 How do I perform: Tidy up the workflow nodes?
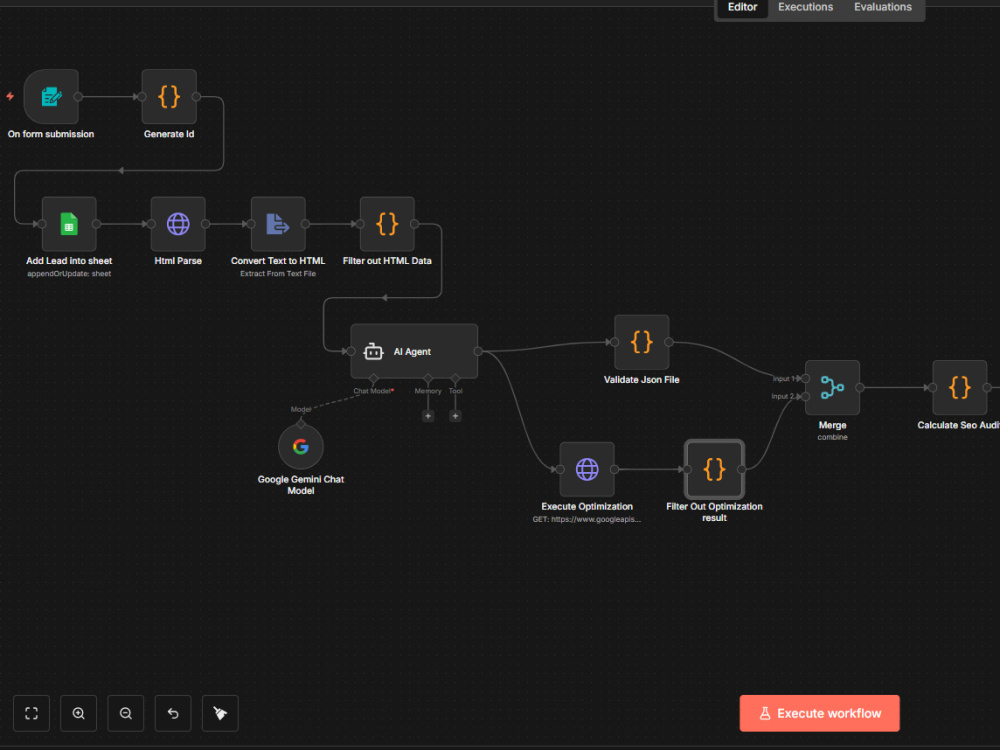[220, 713]
